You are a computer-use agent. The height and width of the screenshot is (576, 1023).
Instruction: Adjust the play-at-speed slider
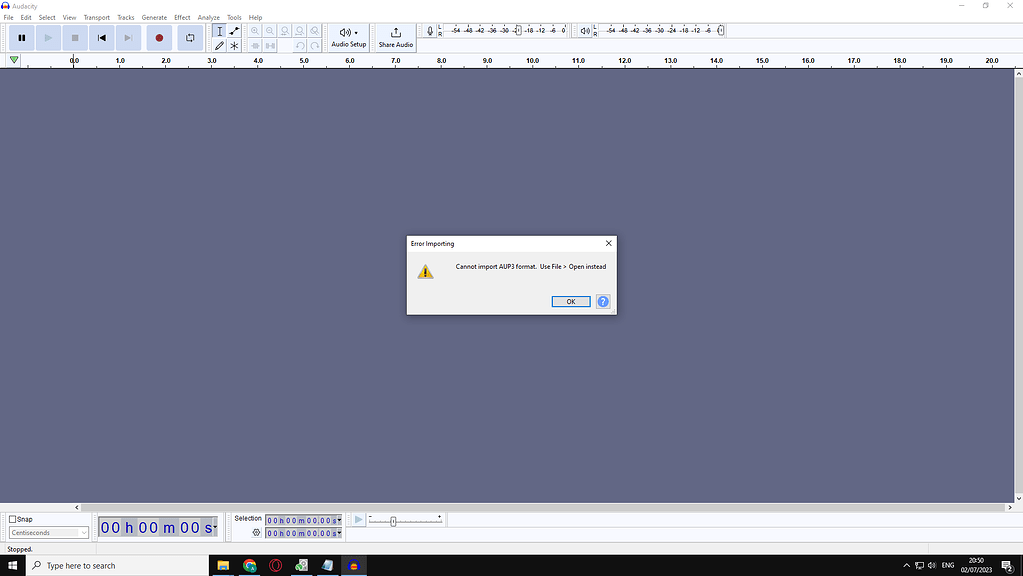click(x=395, y=520)
